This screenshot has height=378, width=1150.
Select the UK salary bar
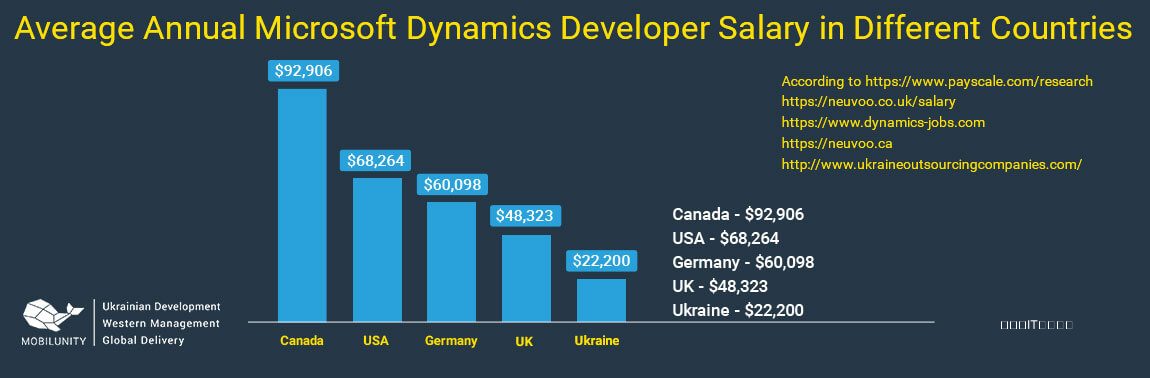coord(526,278)
